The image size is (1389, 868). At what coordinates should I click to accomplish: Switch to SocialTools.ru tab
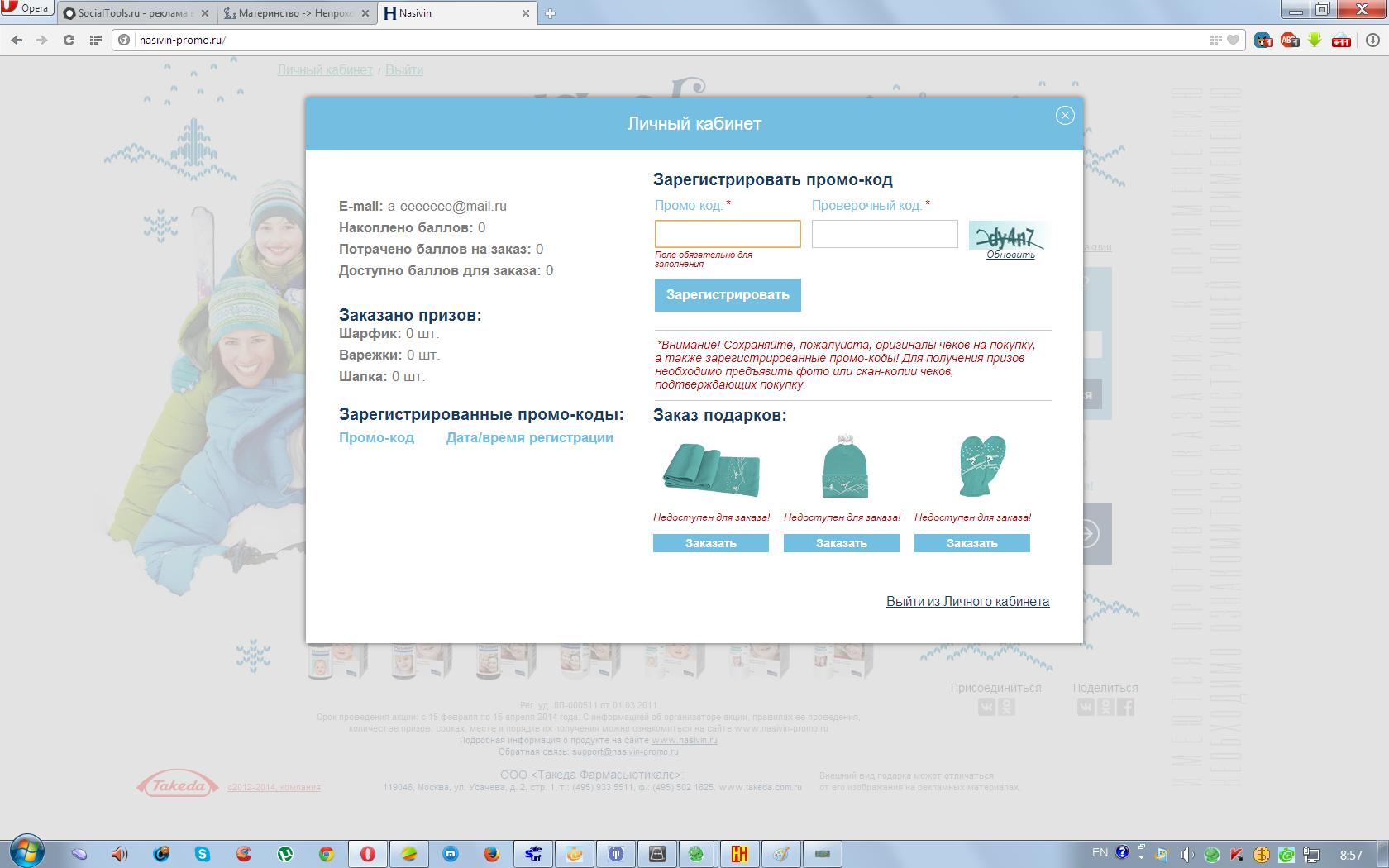click(x=136, y=13)
